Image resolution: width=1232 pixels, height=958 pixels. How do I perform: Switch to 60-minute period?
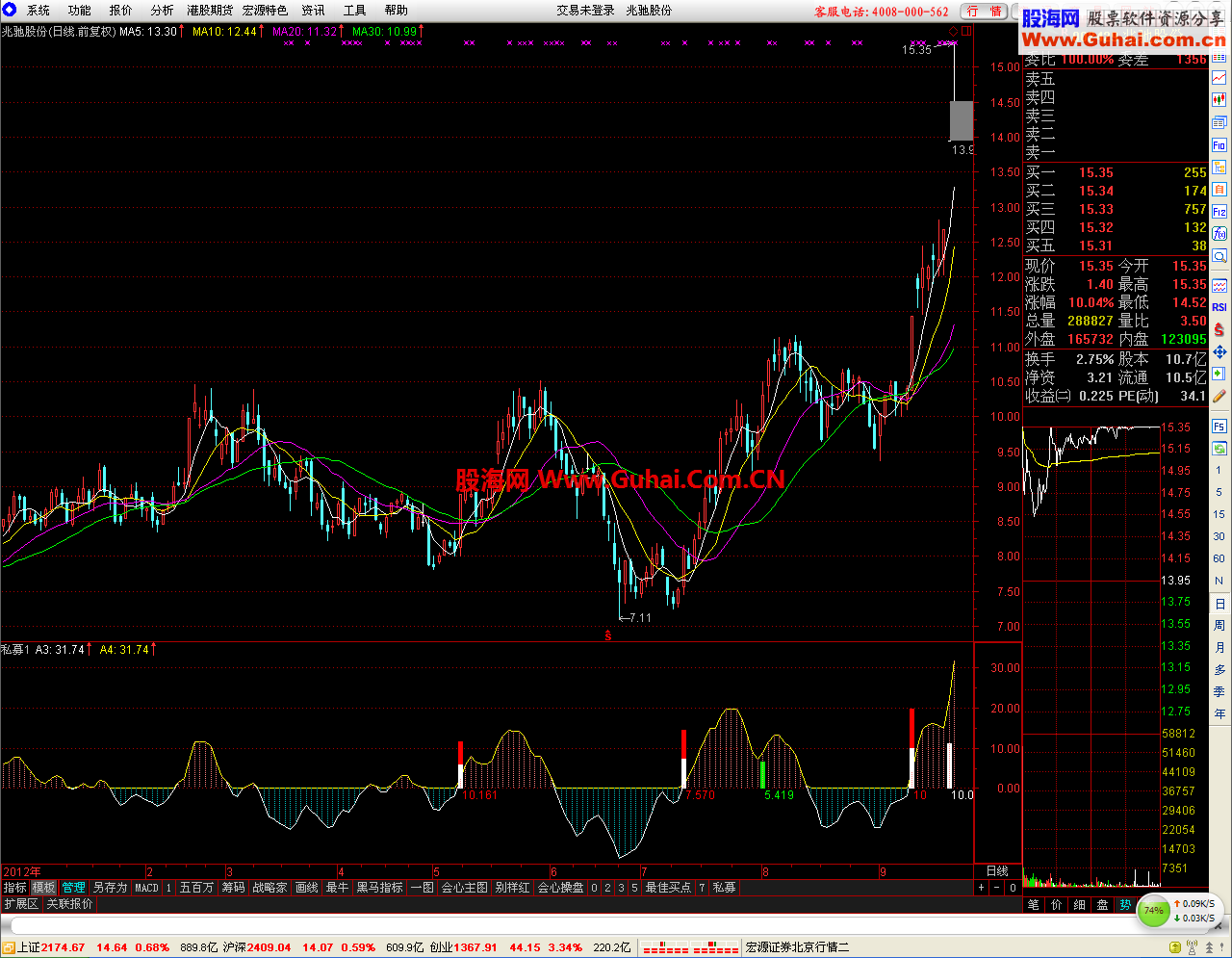click(1219, 558)
